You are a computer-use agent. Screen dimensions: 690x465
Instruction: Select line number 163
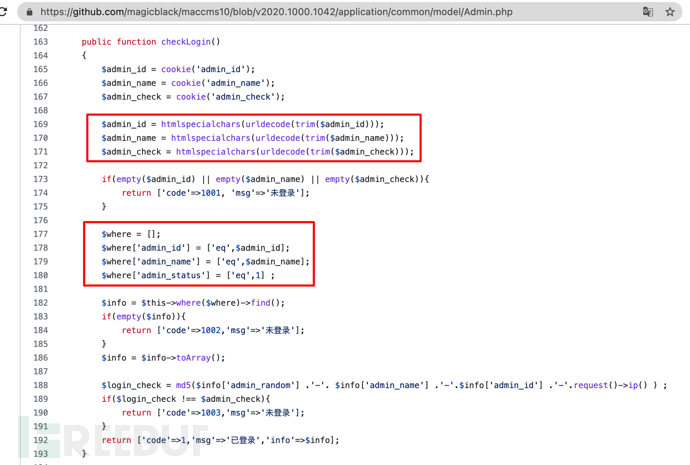40,42
